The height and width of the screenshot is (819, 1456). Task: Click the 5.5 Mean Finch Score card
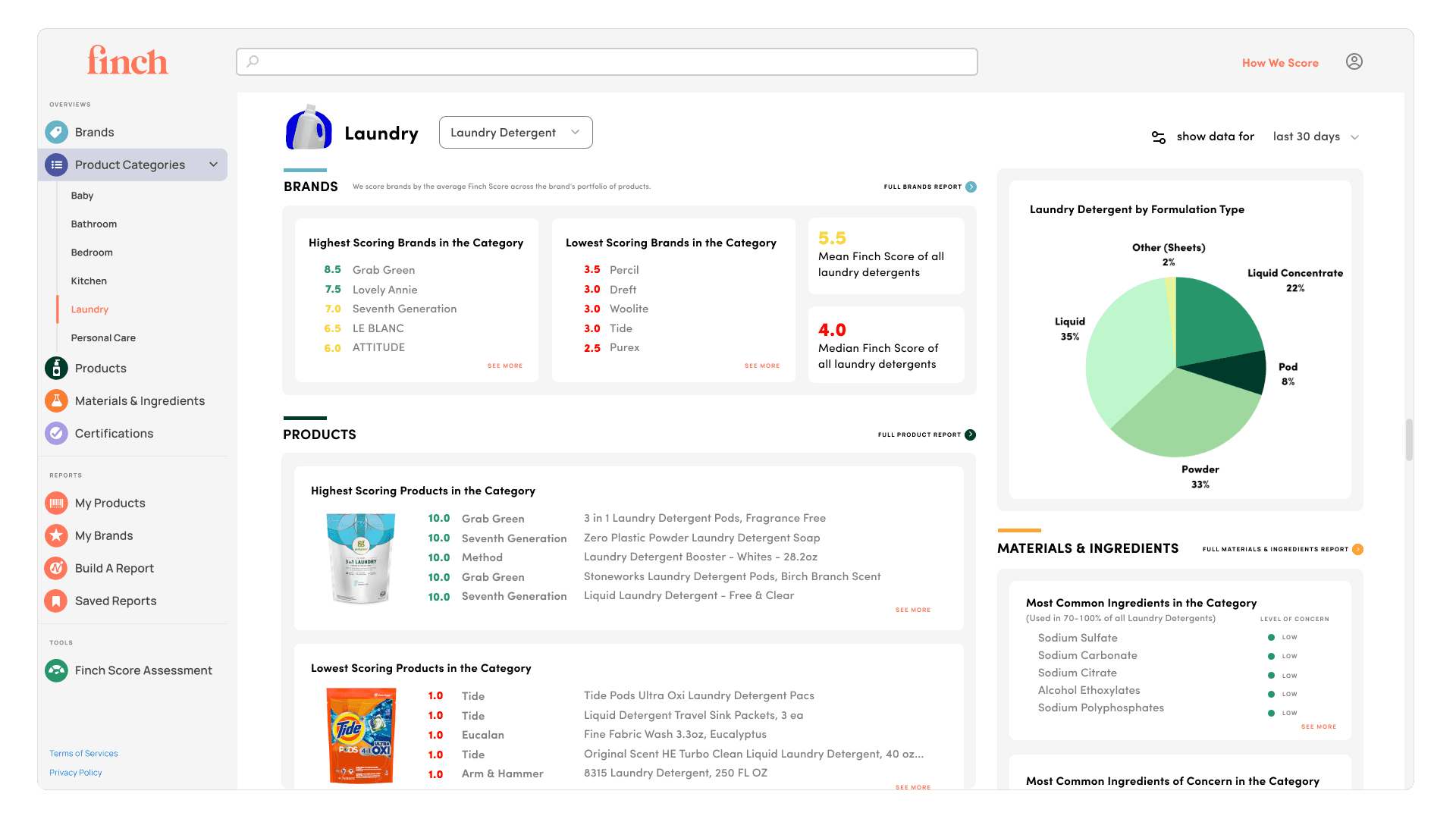886,256
